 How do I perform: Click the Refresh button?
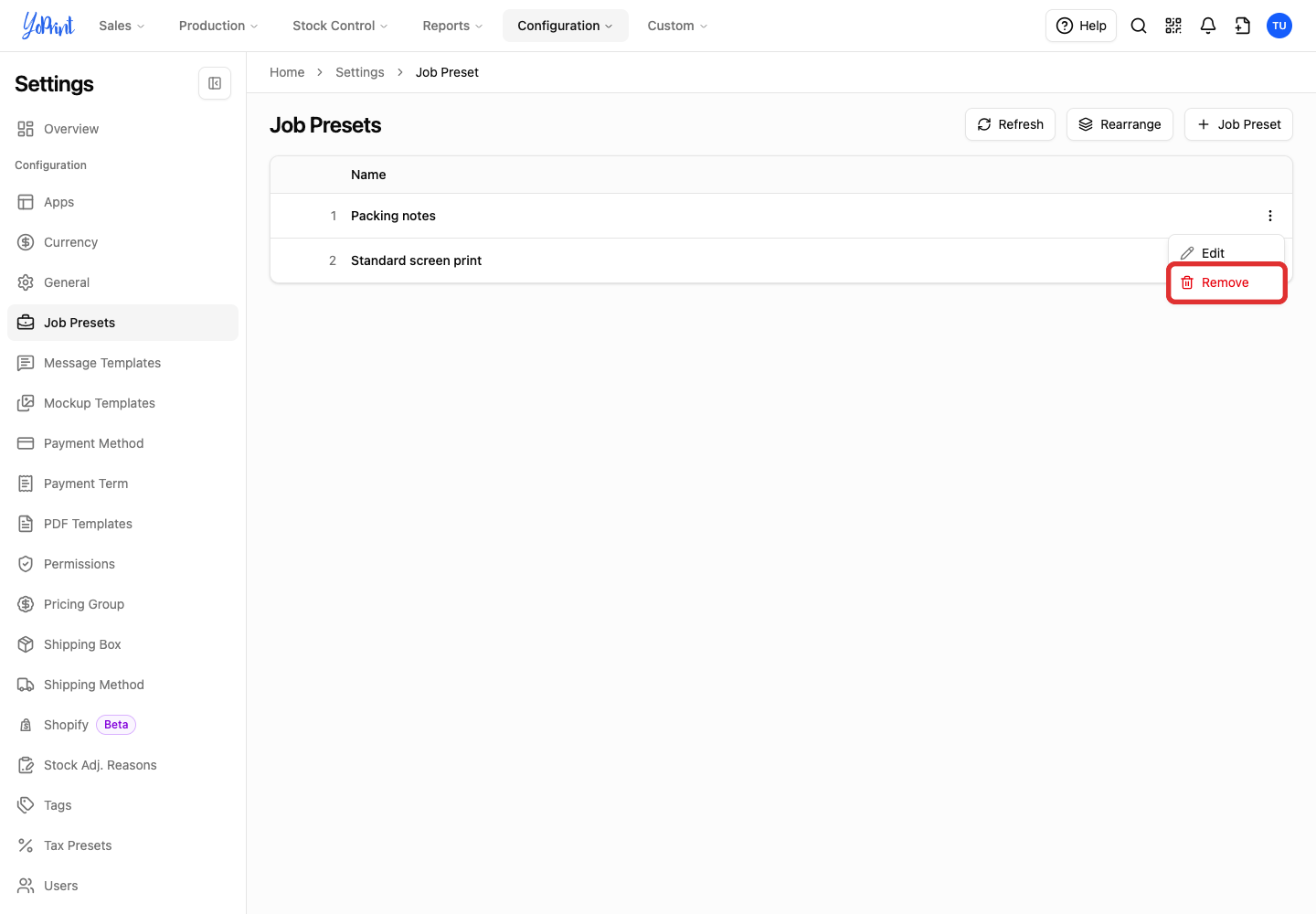point(1010,124)
